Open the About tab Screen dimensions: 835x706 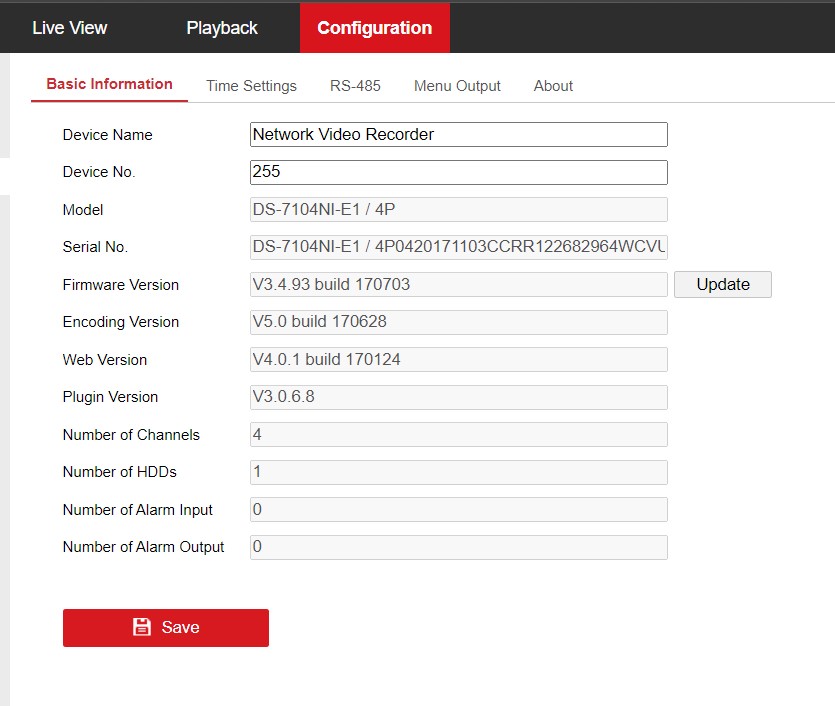point(553,86)
